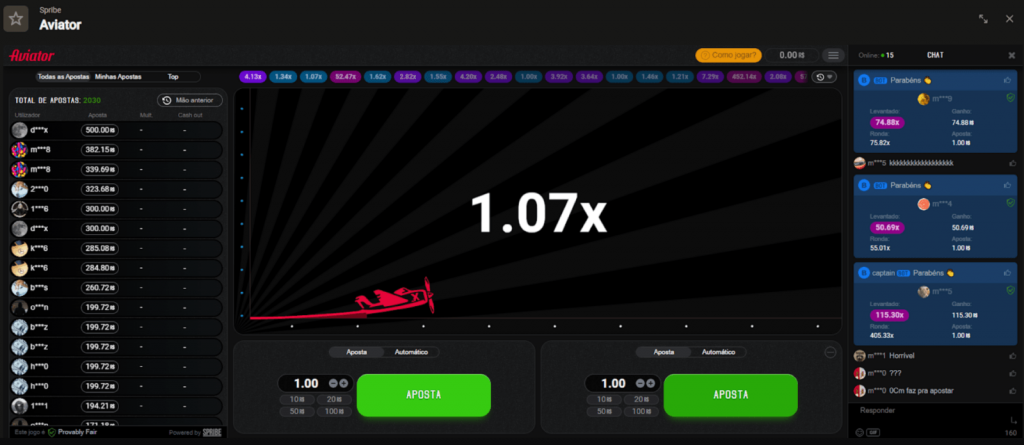
Task: Choose 10 quick amount in second bet panel
Action: click(604, 400)
